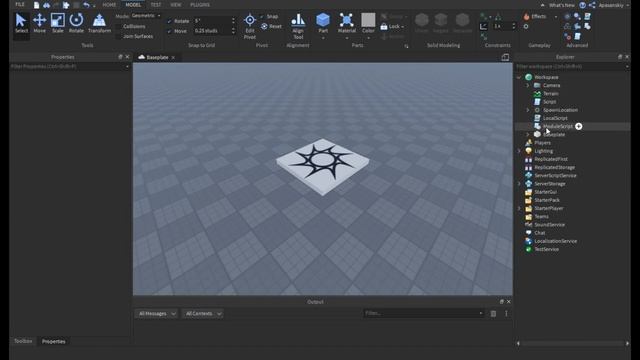Switch to the PLUGINS ribbon tab
The height and width of the screenshot is (360, 640).
200,5
